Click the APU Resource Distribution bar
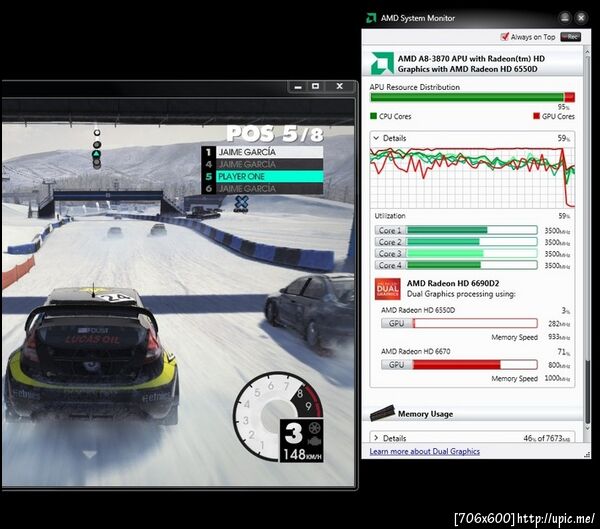Image resolution: width=600 pixels, height=529 pixels. point(472,97)
